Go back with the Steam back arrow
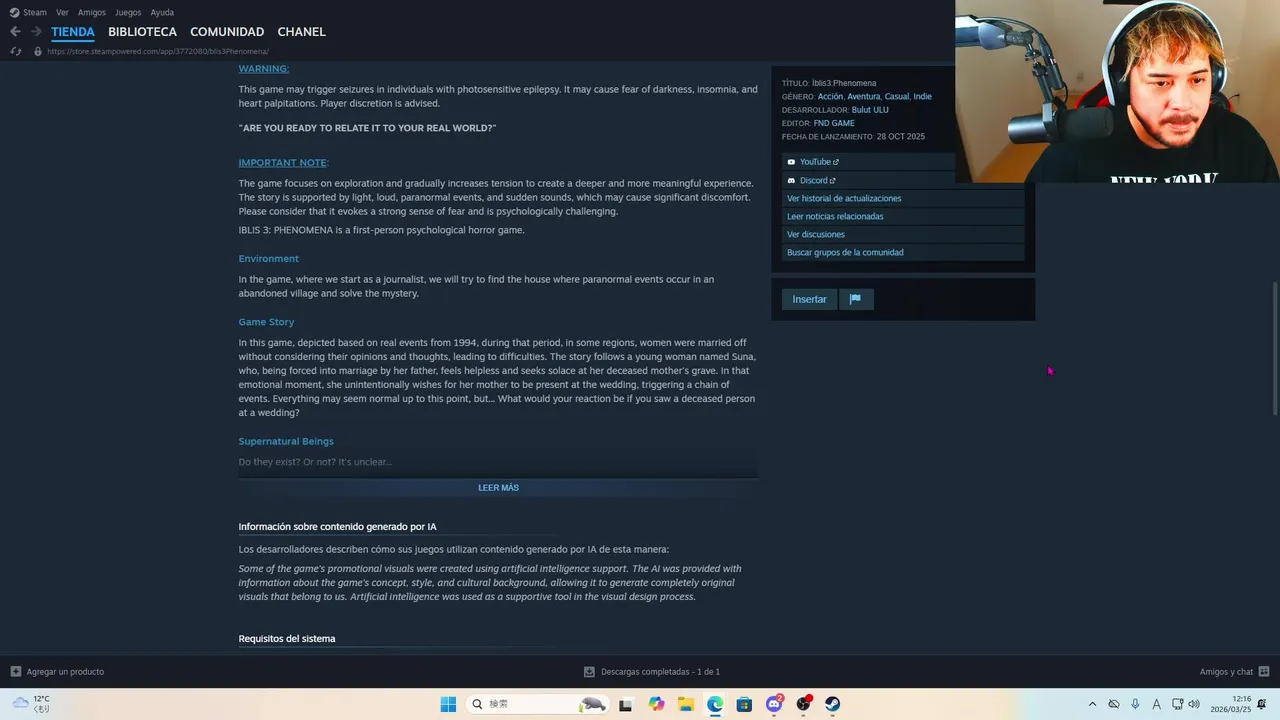This screenshot has width=1280, height=720. pos(15,32)
